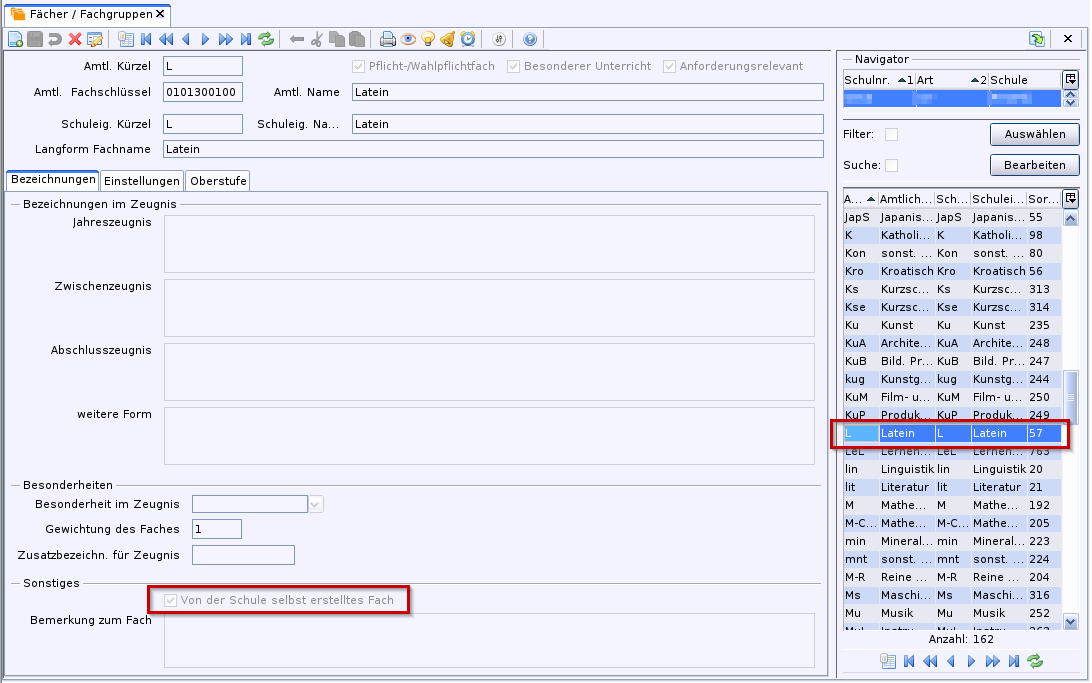Delete the record using the red X icon
1092x683 pixels.
[75, 39]
